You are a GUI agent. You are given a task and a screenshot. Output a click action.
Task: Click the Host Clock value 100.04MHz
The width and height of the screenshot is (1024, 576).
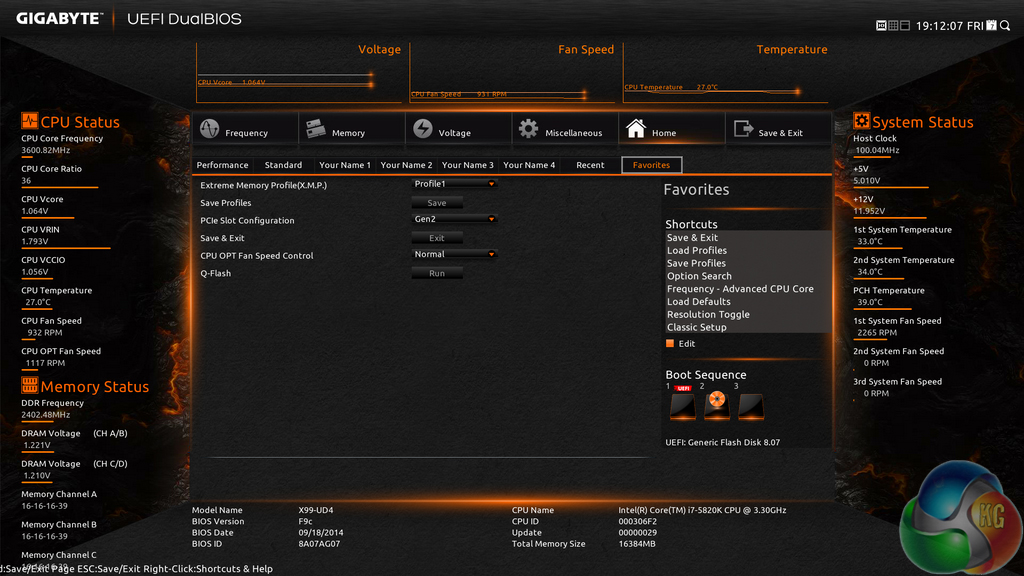tap(877, 150)
